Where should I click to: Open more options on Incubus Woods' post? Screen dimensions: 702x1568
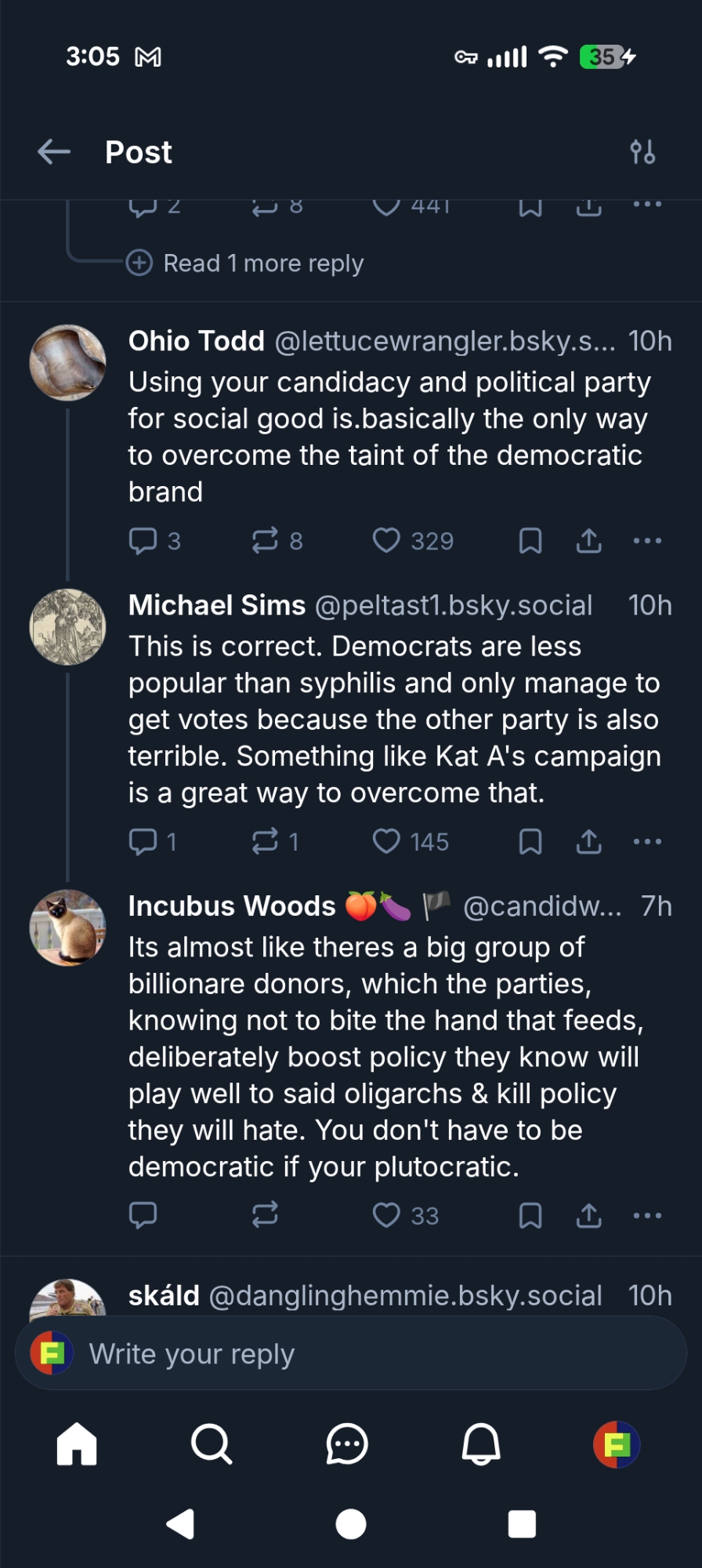pyautogui.click(x=647, y=1216)
